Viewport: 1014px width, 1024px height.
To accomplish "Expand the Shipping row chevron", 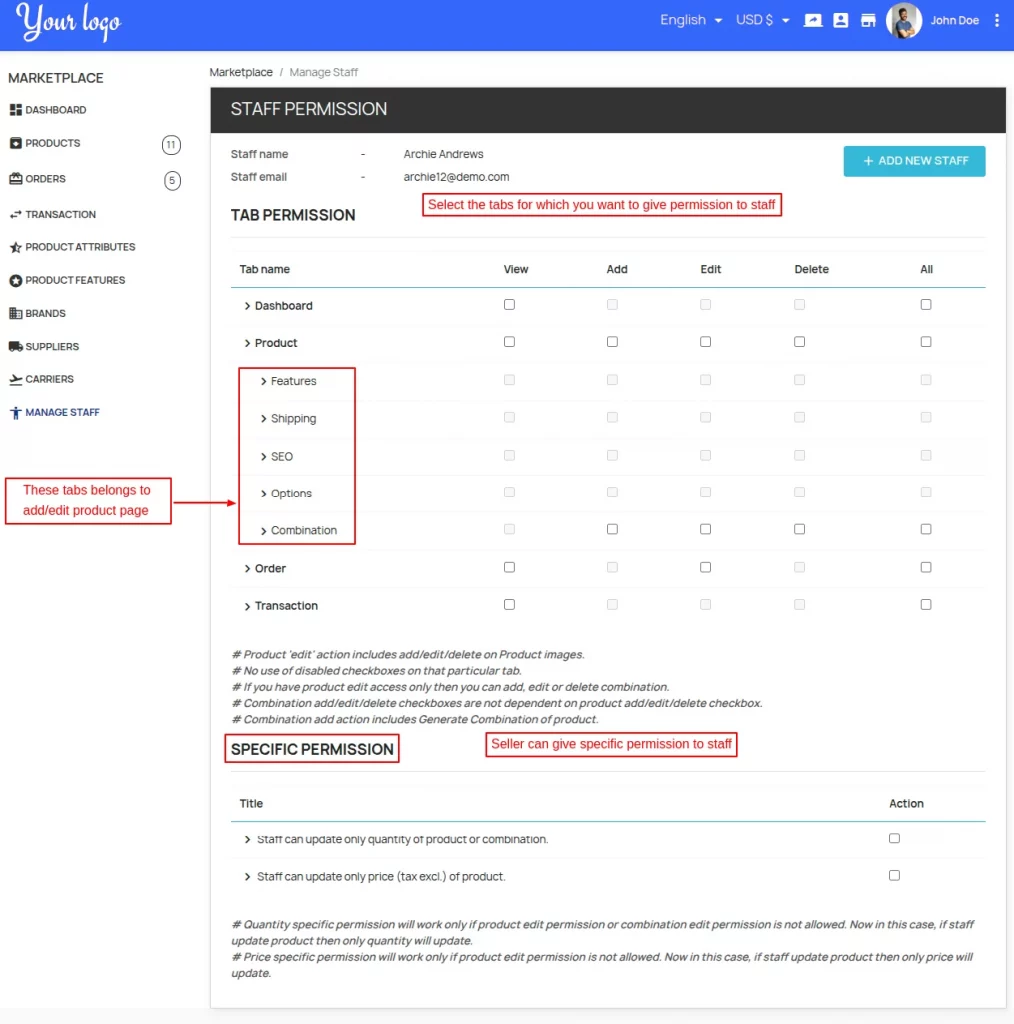I will (263, 419).
